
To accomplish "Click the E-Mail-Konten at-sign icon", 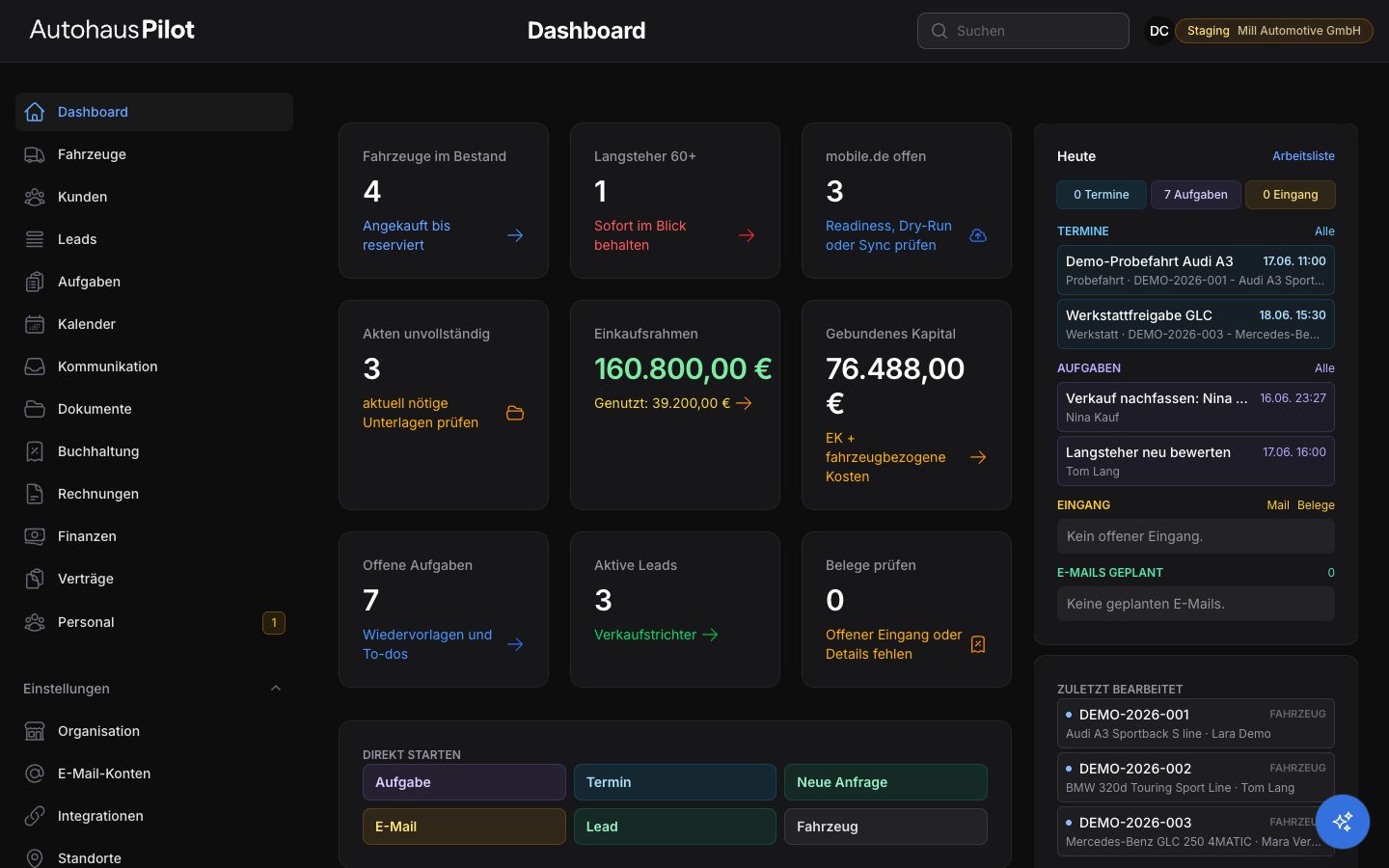I will coord(35,773).
